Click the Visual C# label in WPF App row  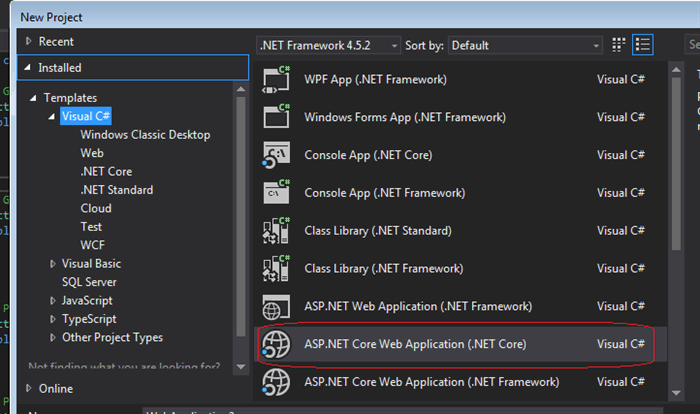tap(621, 79)
